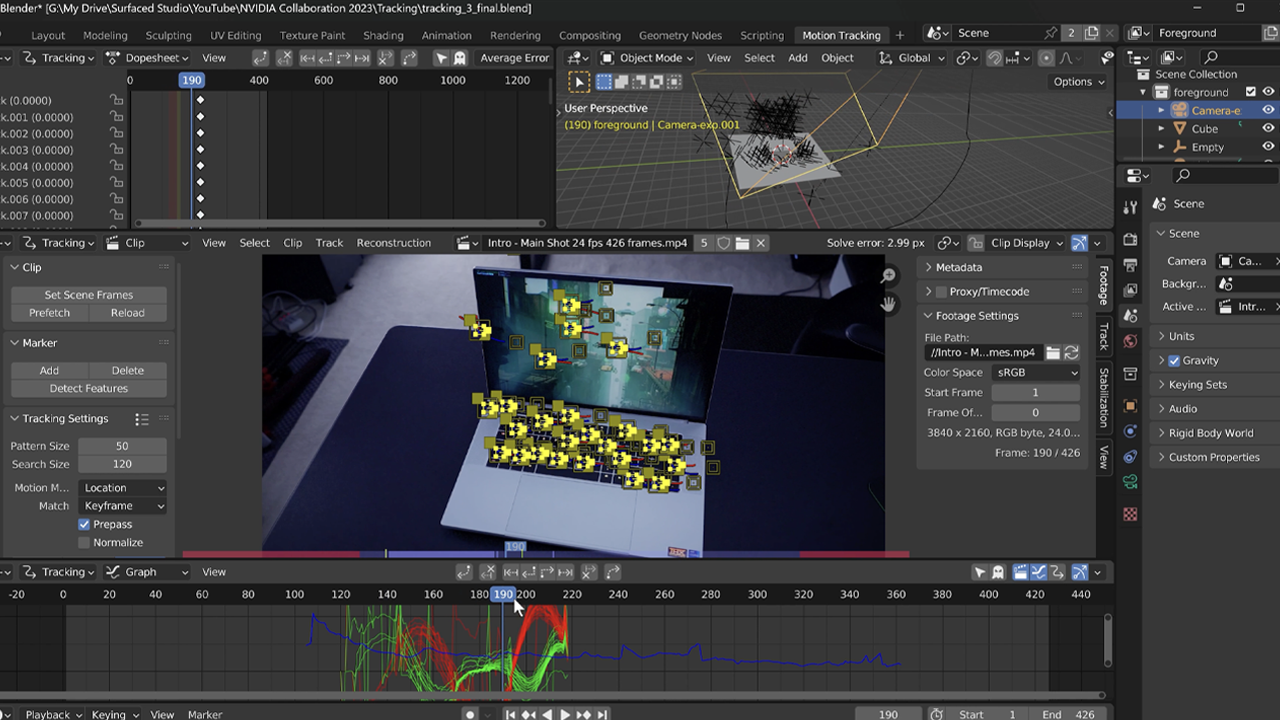This screenshot has width=1280, height=720.
Task: Click the Start Frame value field
Action: [1035, 393]
